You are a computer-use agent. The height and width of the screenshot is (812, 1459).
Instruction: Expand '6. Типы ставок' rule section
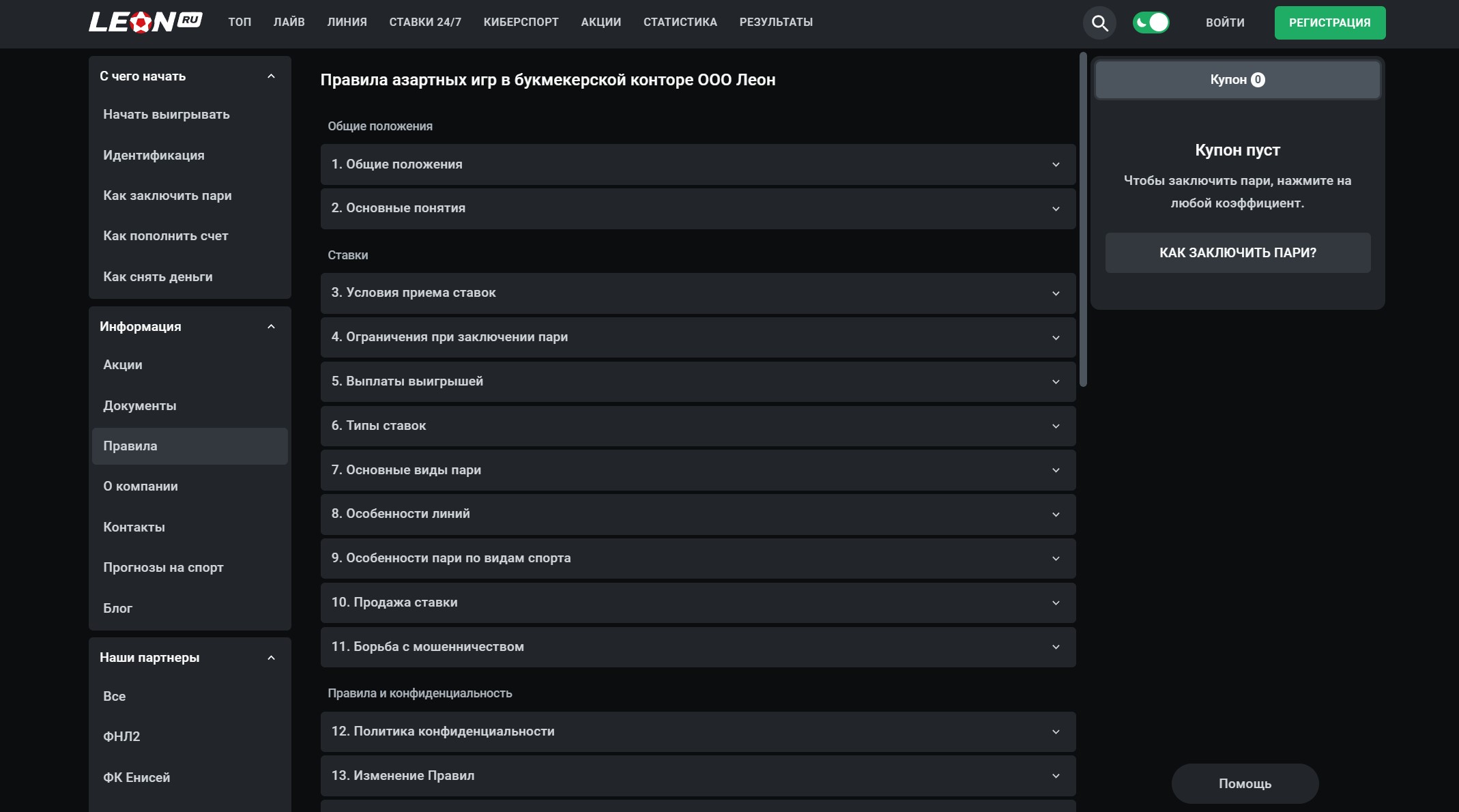point(697,426)
